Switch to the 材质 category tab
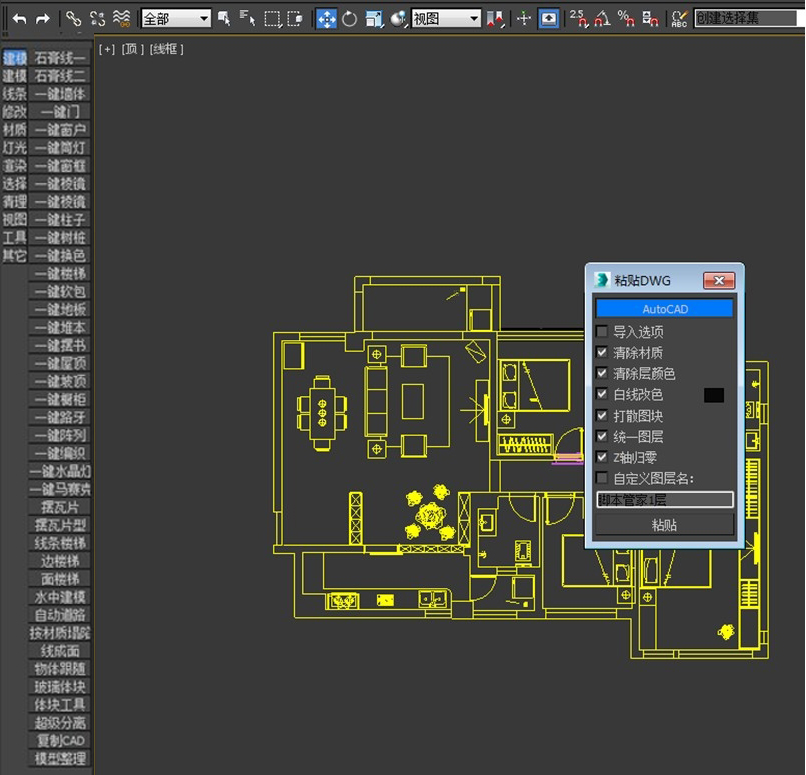 click(14, 130)
